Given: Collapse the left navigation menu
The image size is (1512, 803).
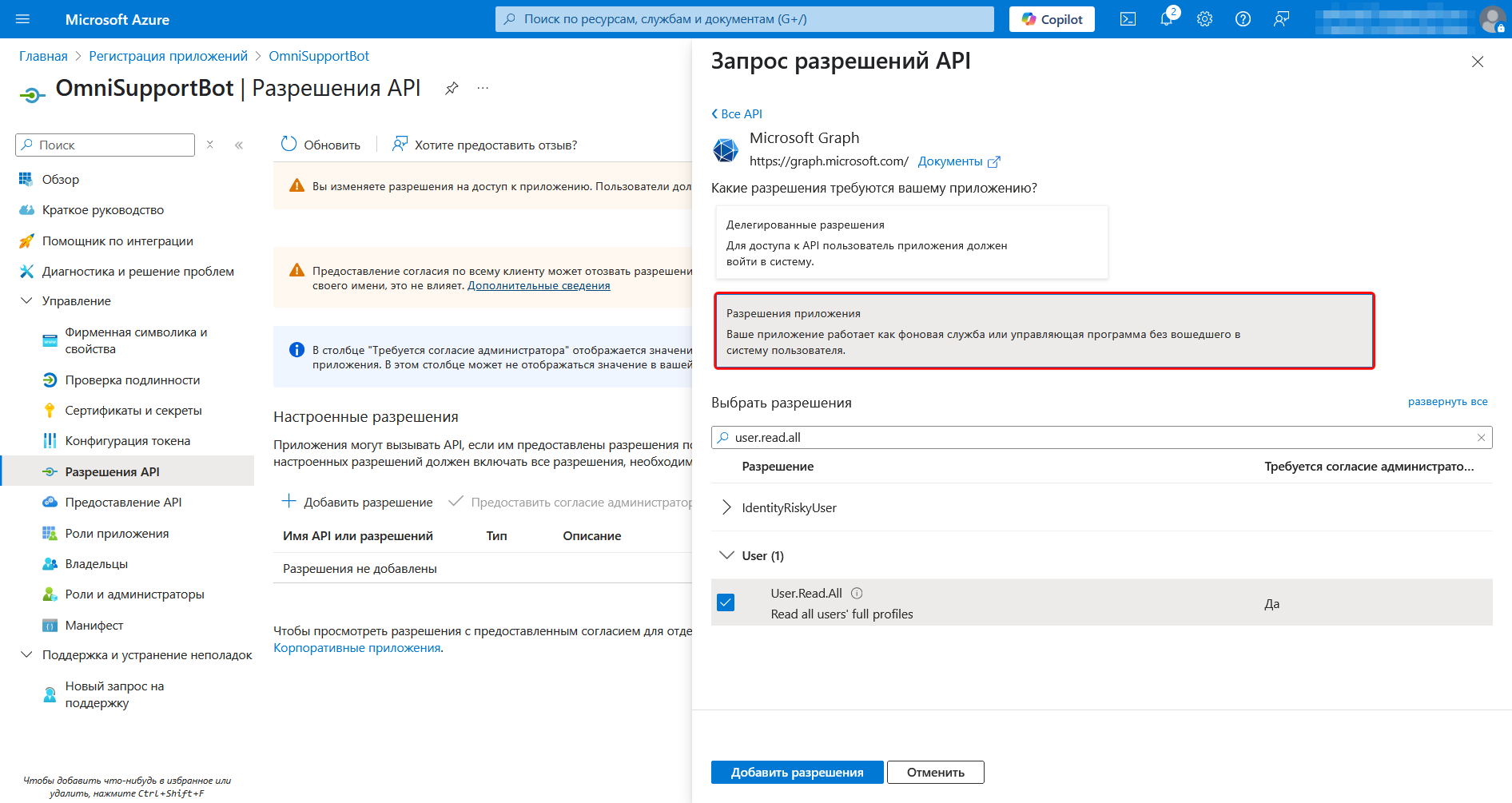Looking at the screenshot, I should pos(239,145).
